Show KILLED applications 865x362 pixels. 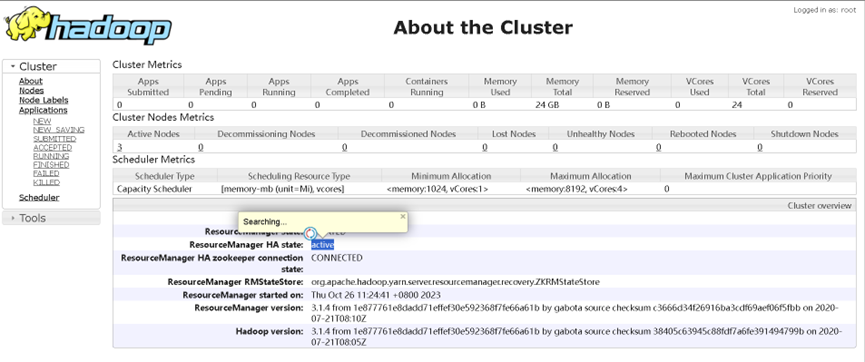coord(46,182)
